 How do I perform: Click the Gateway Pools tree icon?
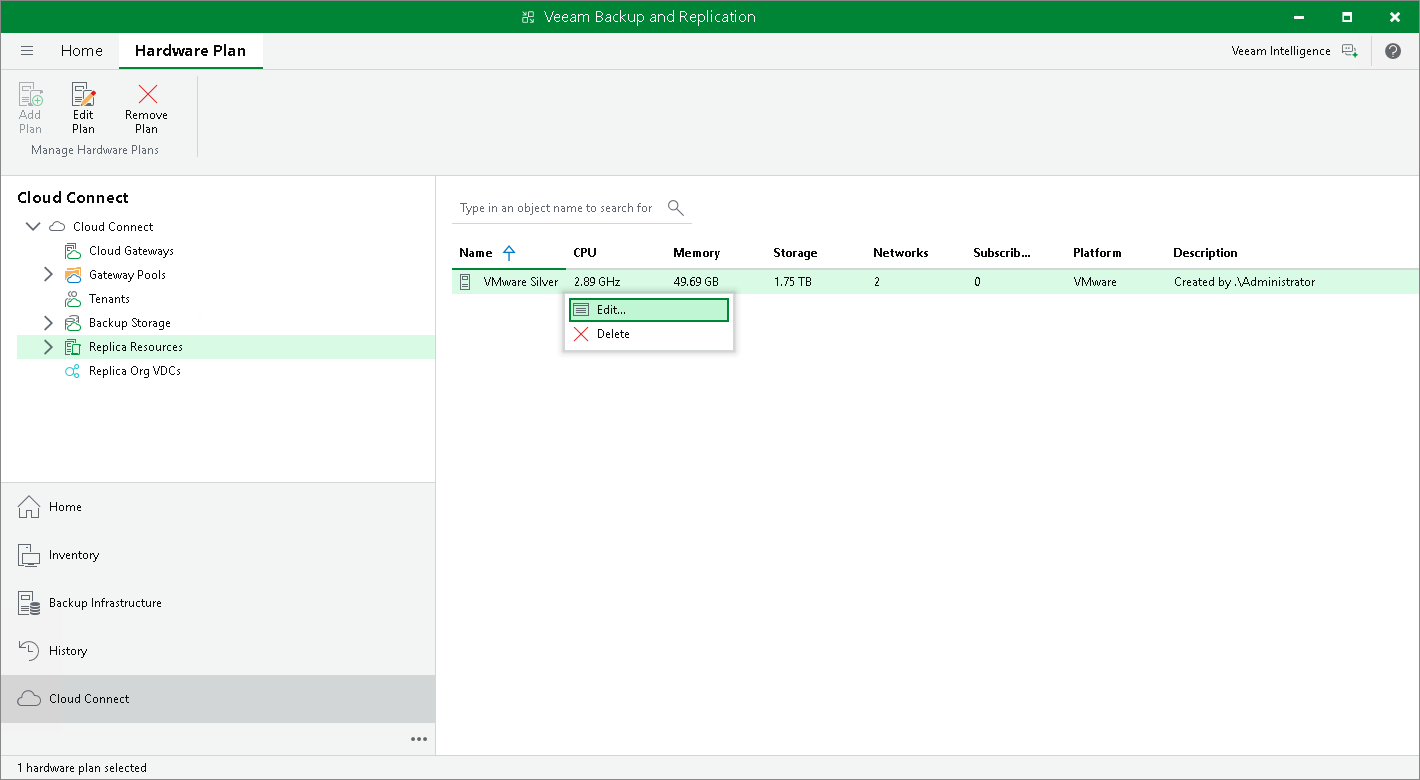coord(73,275)
